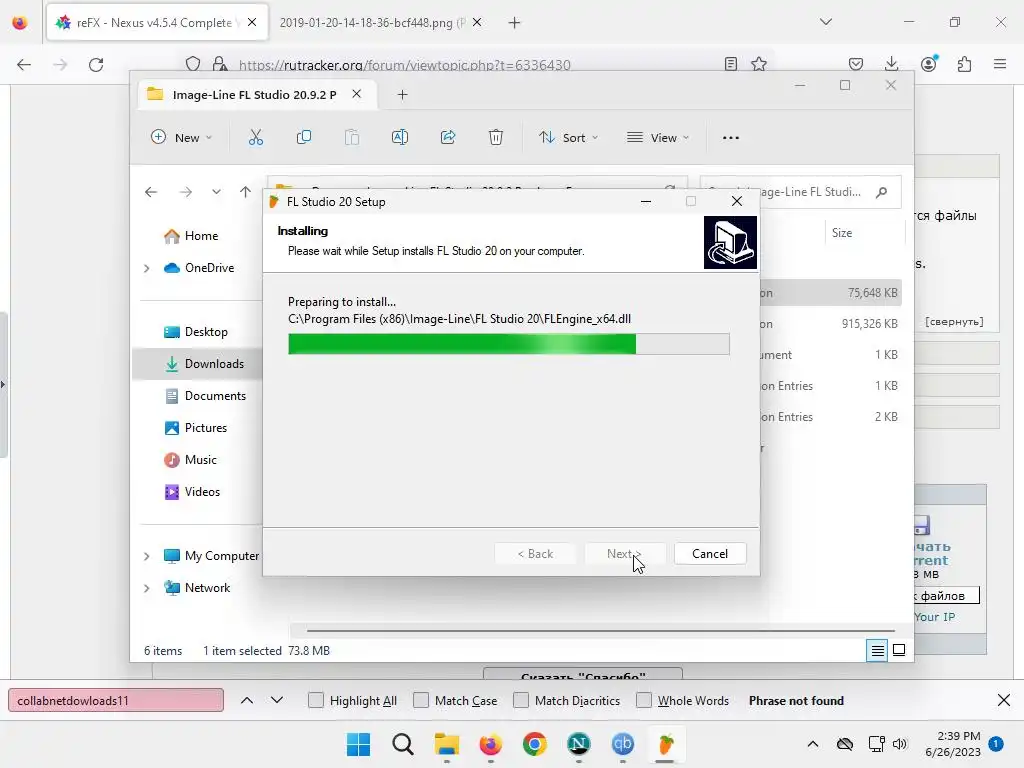Click the find bar search input field
Viewport: 1024px width, 768px height.
(x=116, y=700)
